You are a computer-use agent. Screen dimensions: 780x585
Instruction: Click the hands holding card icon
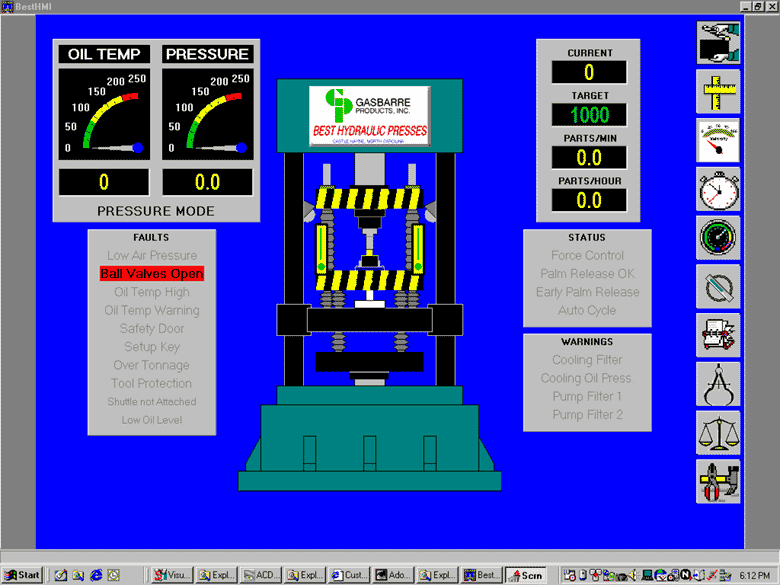718,43
